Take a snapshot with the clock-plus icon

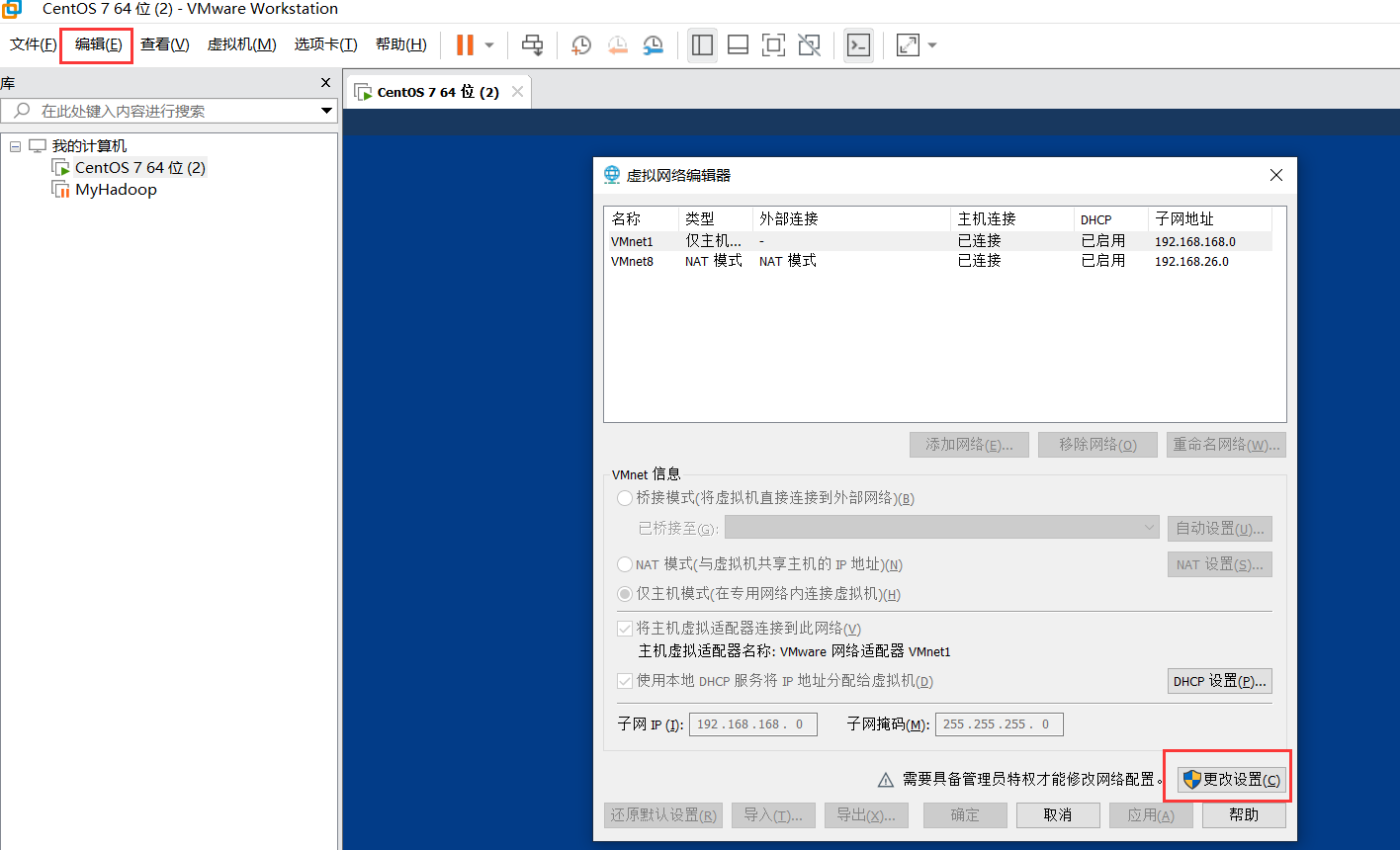[x=581, y=45]
